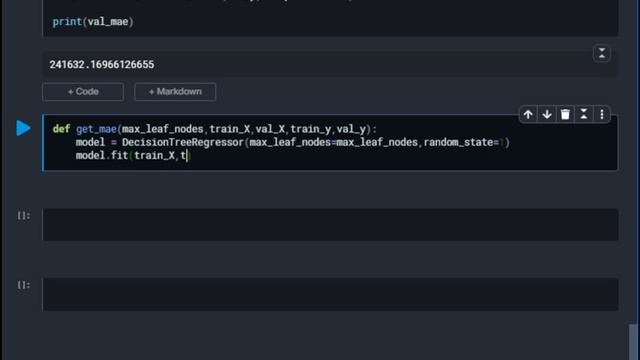
Task: Move the active cell up
Action: (528, 115)
